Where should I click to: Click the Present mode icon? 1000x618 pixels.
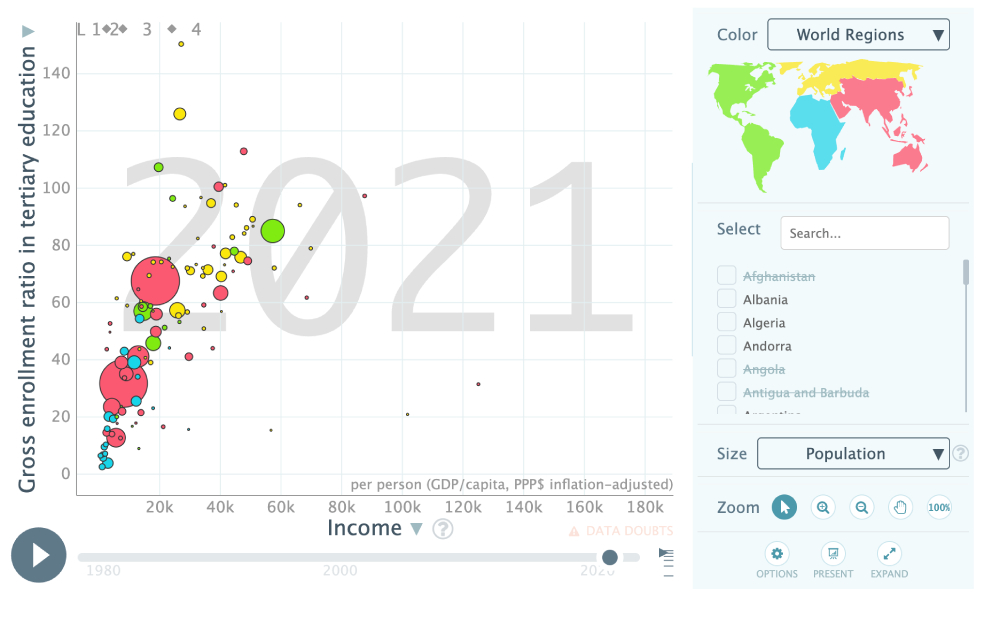[833, 553]
